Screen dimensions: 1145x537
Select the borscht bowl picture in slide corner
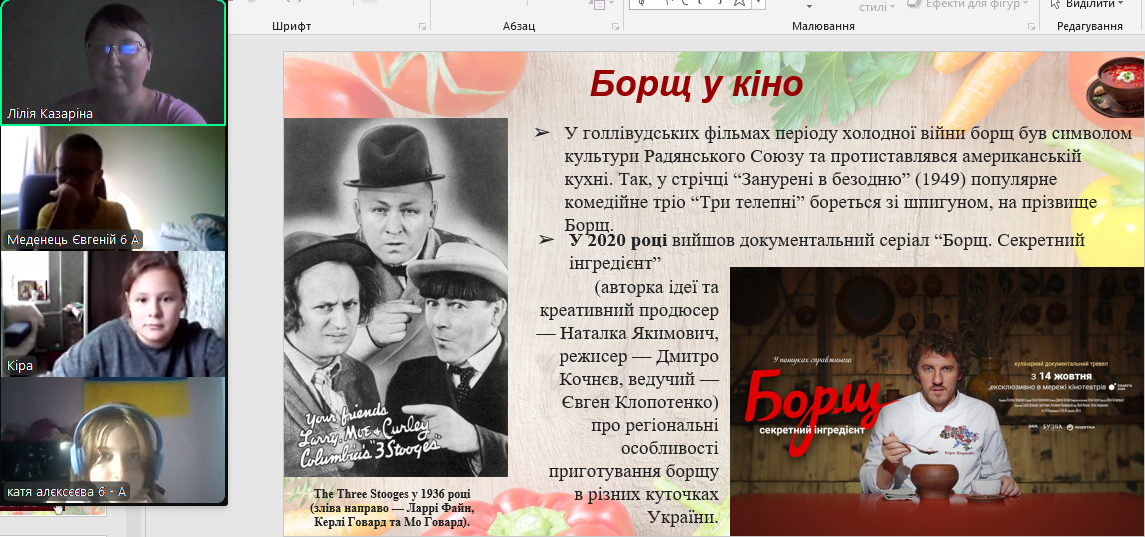click(x=1114, y=86)
